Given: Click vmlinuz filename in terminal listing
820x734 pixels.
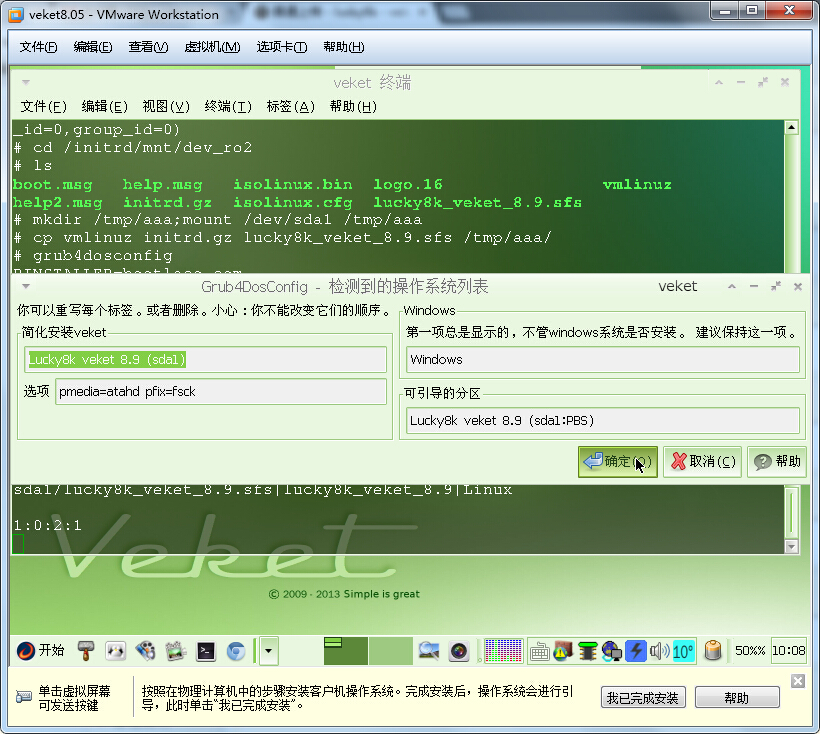Looking at the screenshot, I should coord(637,185).
